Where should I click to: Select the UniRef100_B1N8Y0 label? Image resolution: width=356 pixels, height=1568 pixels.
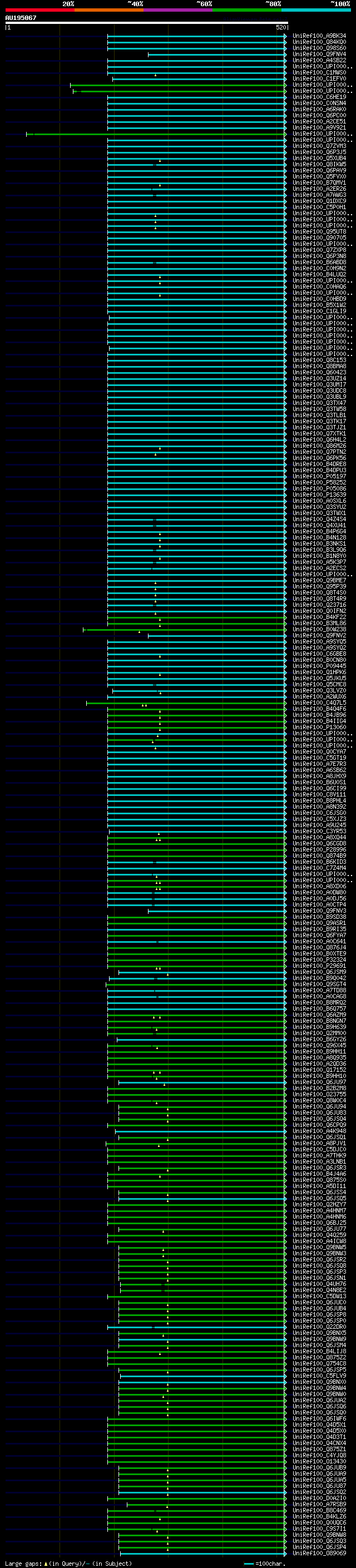click(x=319, y=556)
